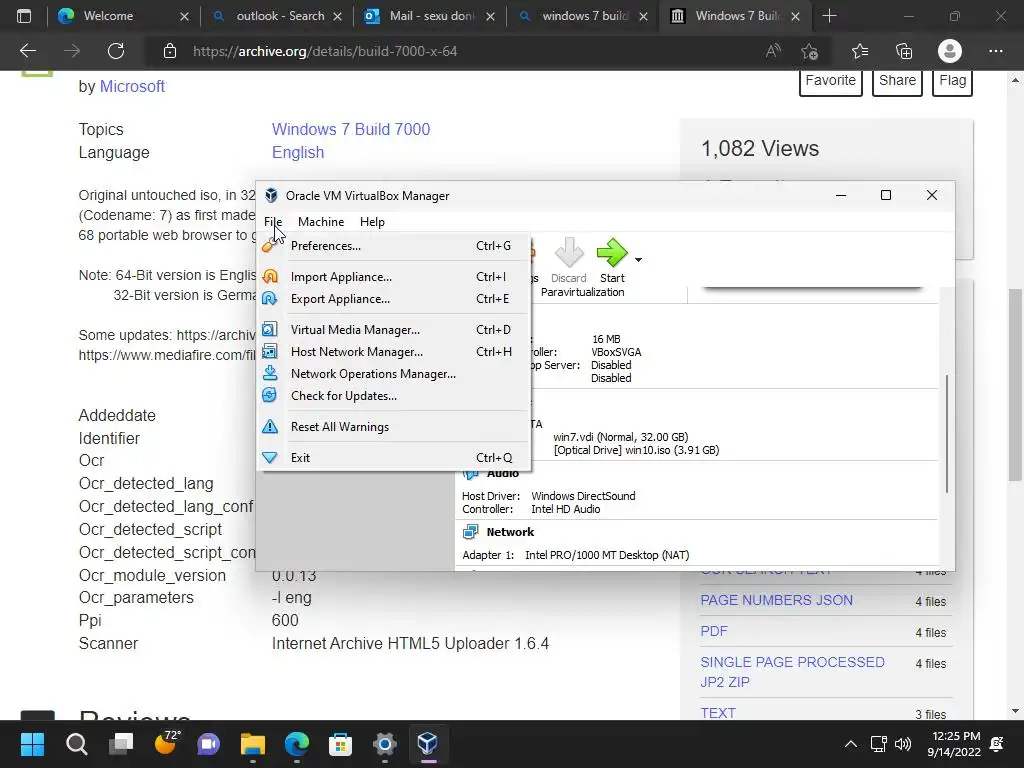
Task: Click the Discard toolbar icon
Action: click(x=569, y=253)
